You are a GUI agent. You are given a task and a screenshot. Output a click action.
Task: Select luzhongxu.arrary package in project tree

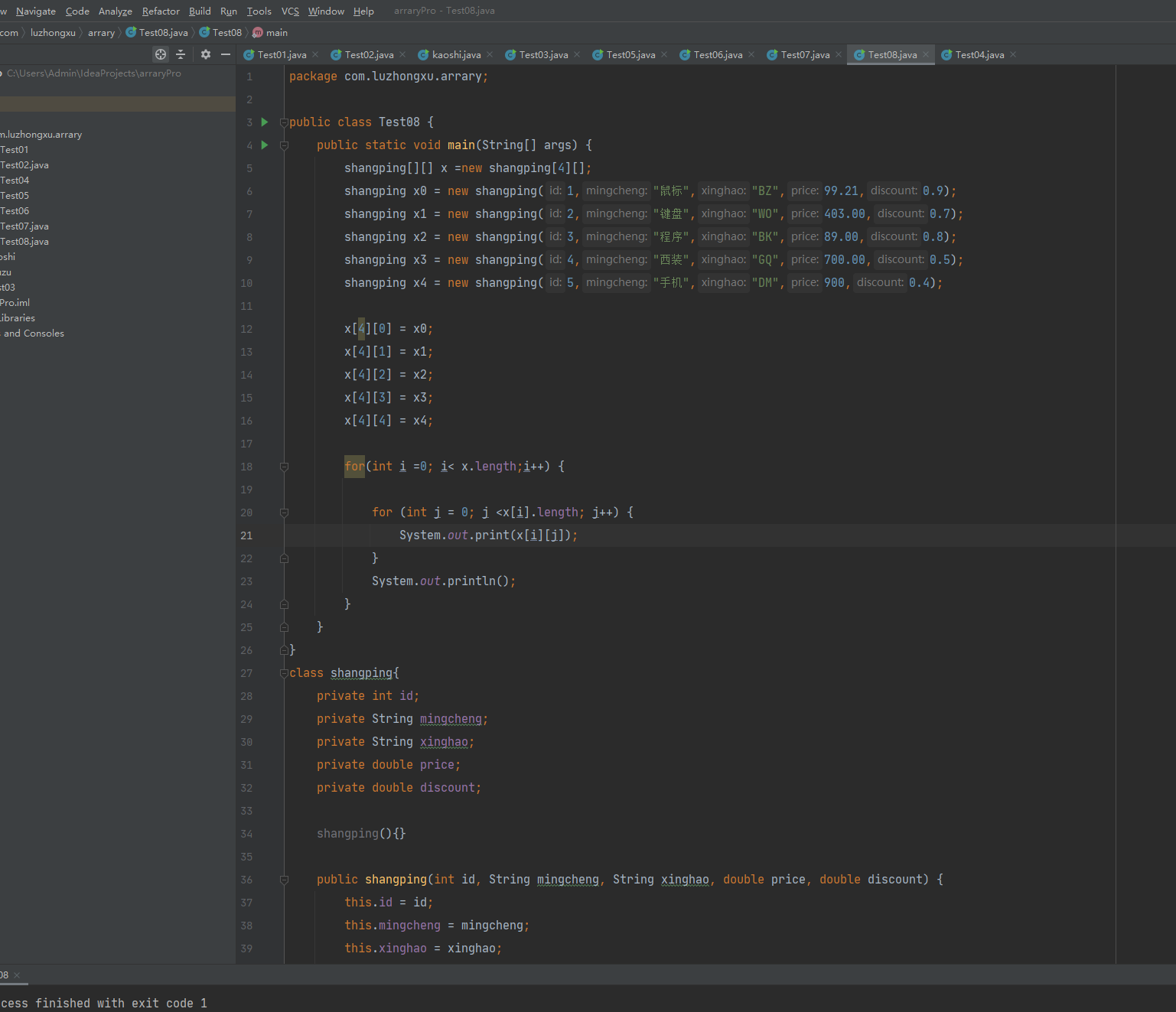point(41,134)
